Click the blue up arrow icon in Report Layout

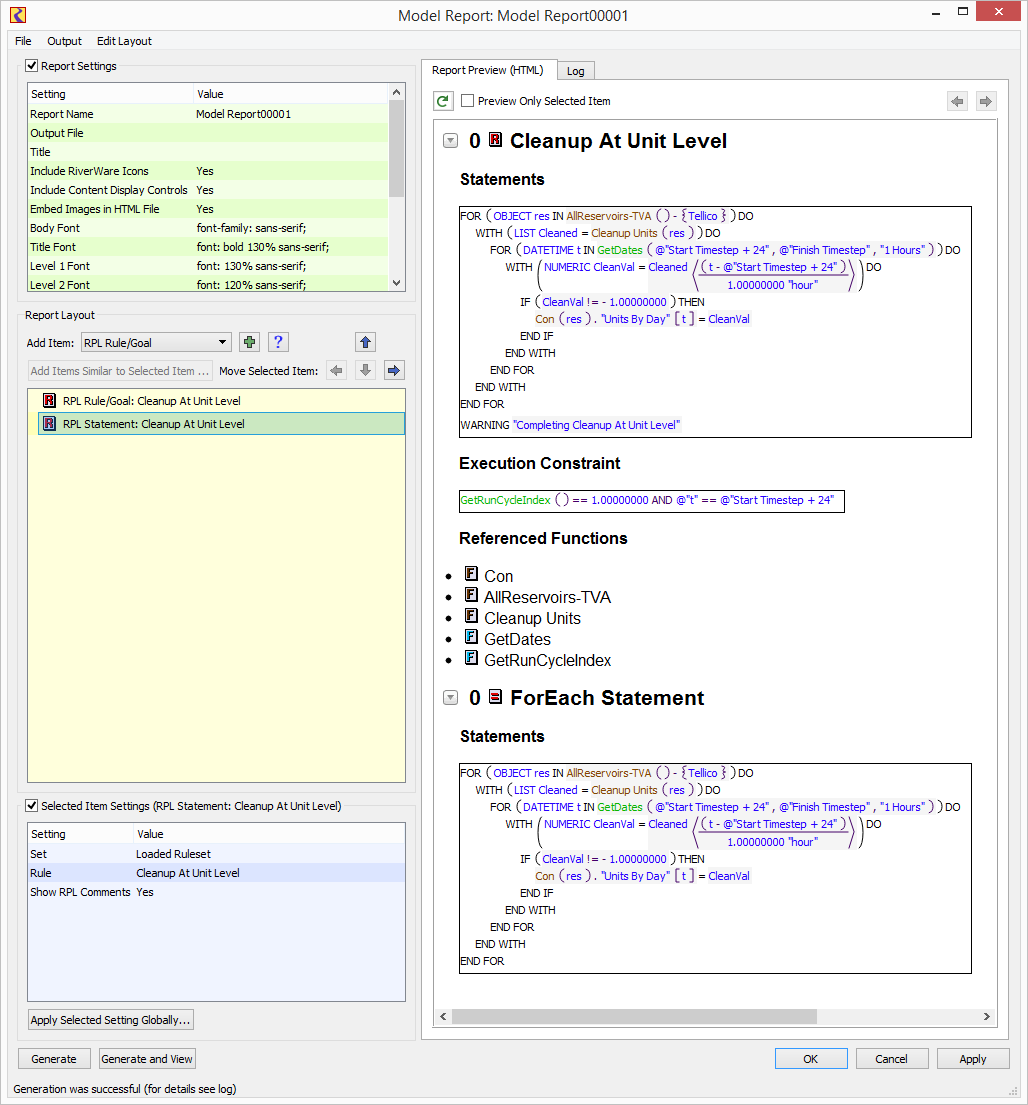[365, 342]
